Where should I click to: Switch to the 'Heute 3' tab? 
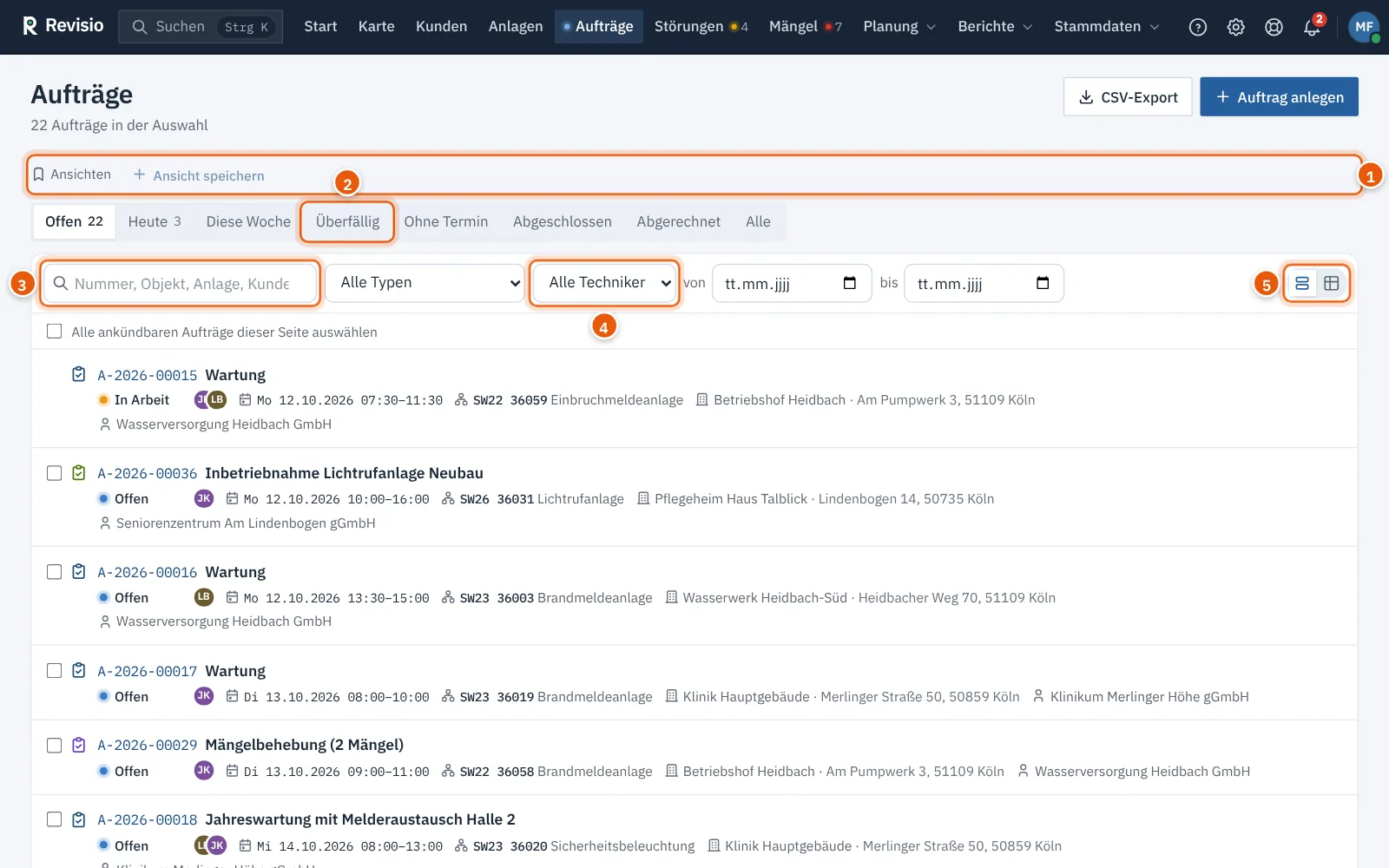click(x=155, y=221)
